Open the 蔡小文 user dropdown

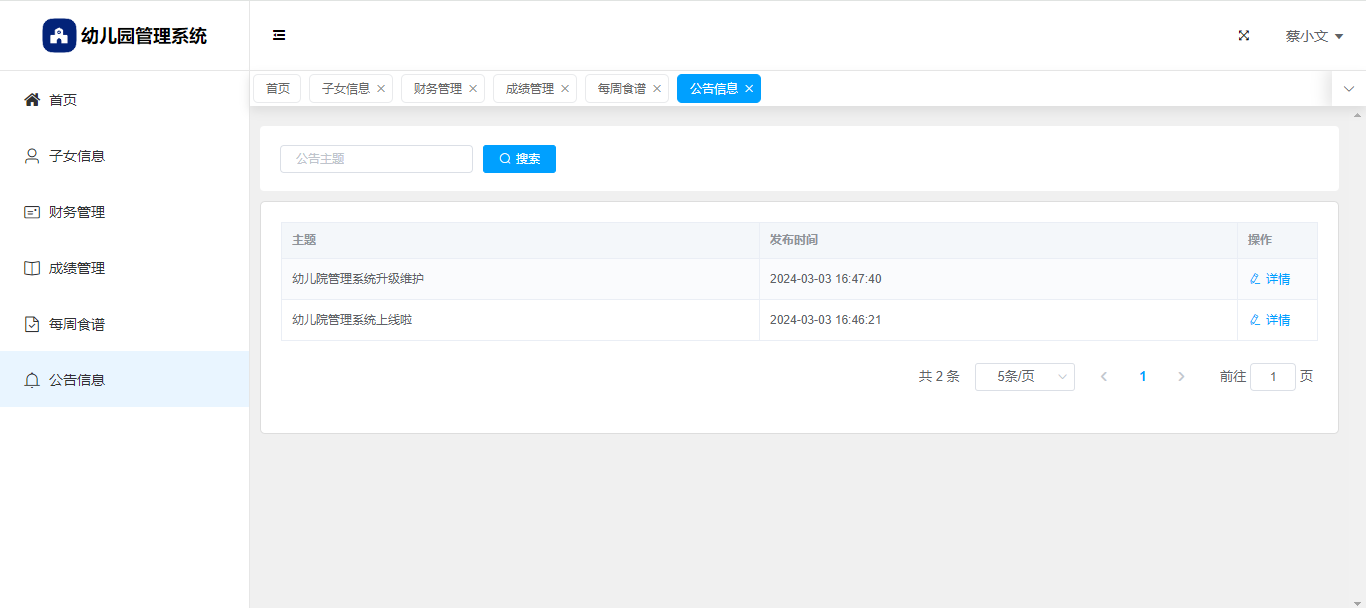coord(1313,36)
